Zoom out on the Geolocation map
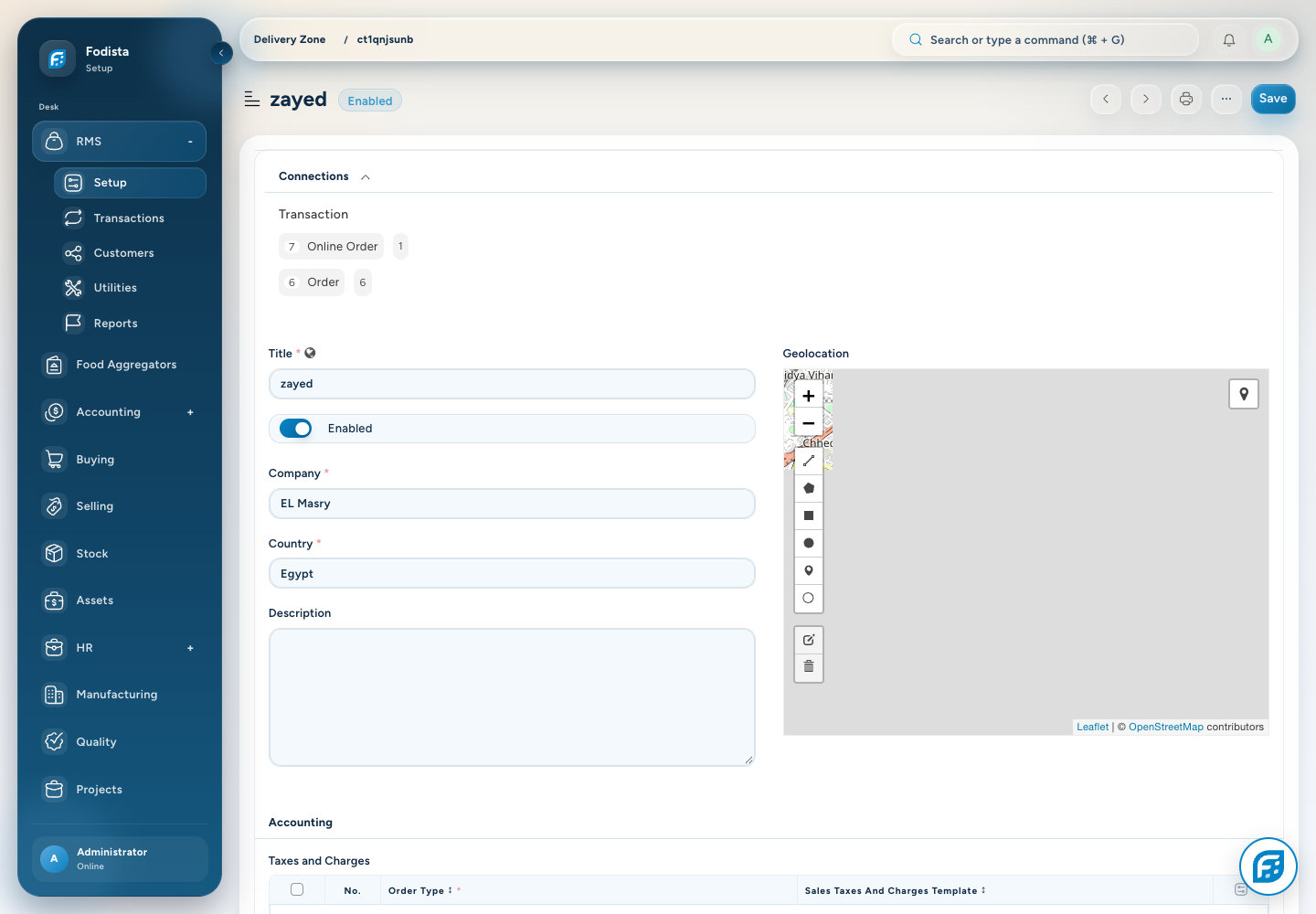The height and width of the screenshot is (914, 1316). click(x=809, y=423)
